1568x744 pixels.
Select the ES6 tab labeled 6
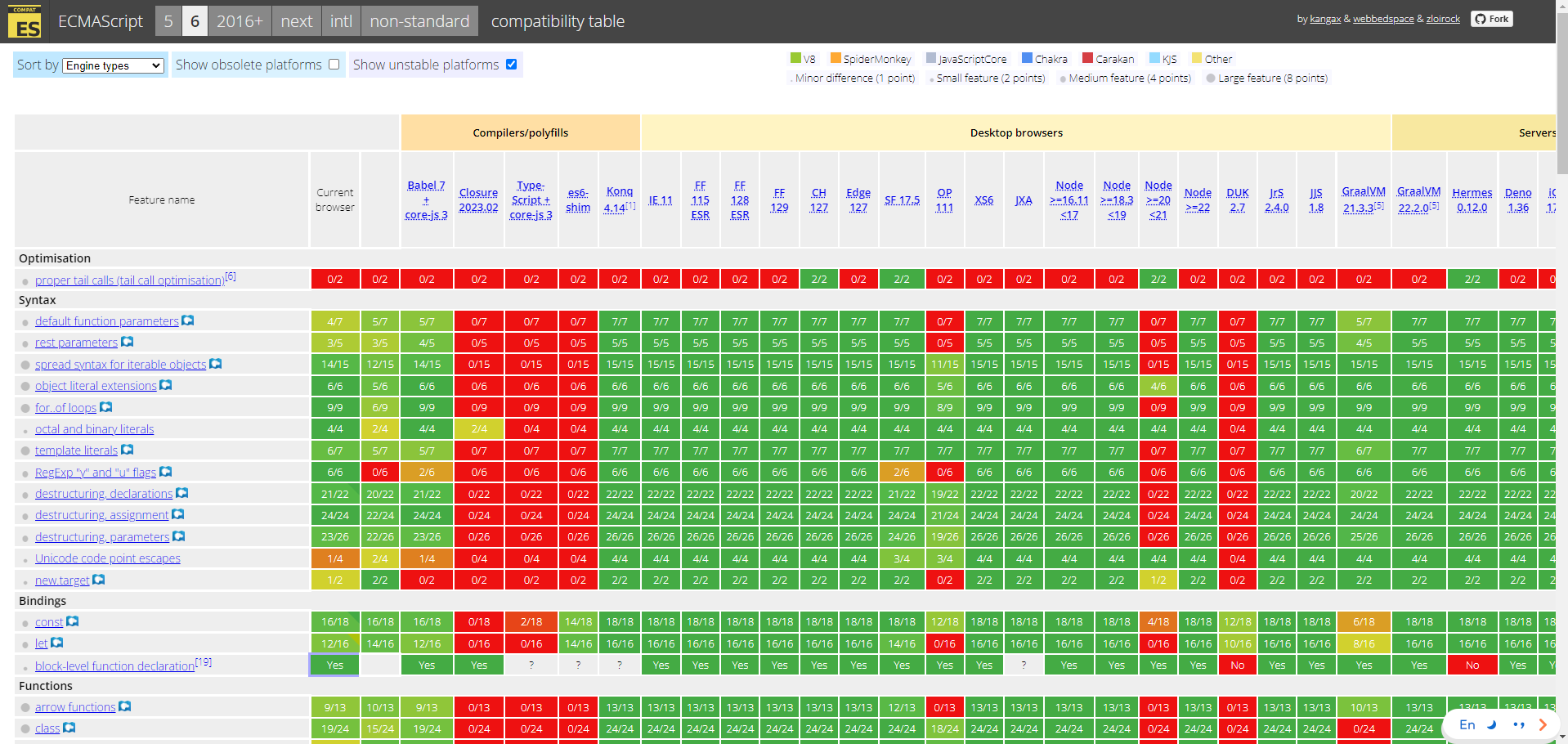pyautogui.click(x=195, y=21)
